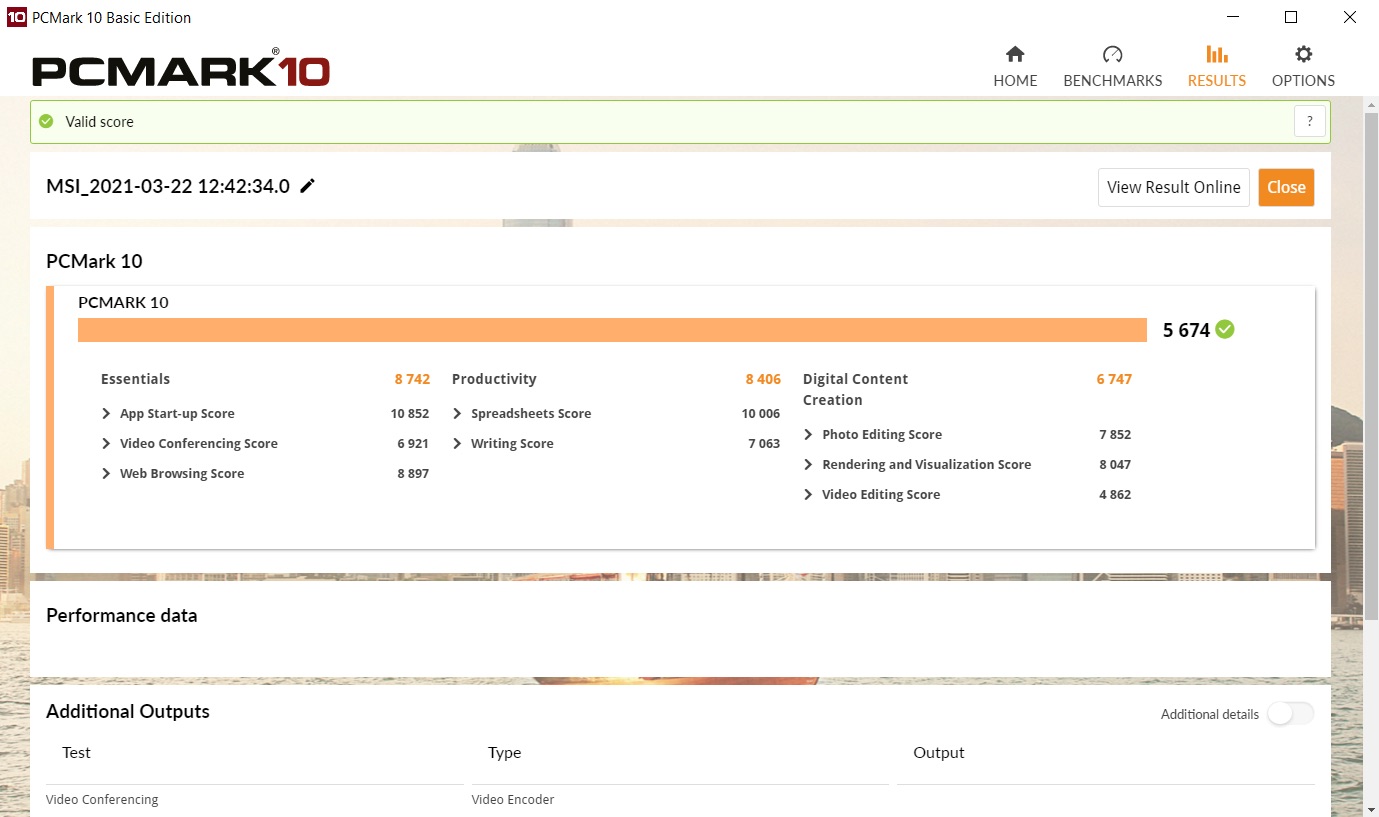Click the orange PCMark 10 score bar
The width and height of the screenshot is (1379, 817).
tap(612, 330)
